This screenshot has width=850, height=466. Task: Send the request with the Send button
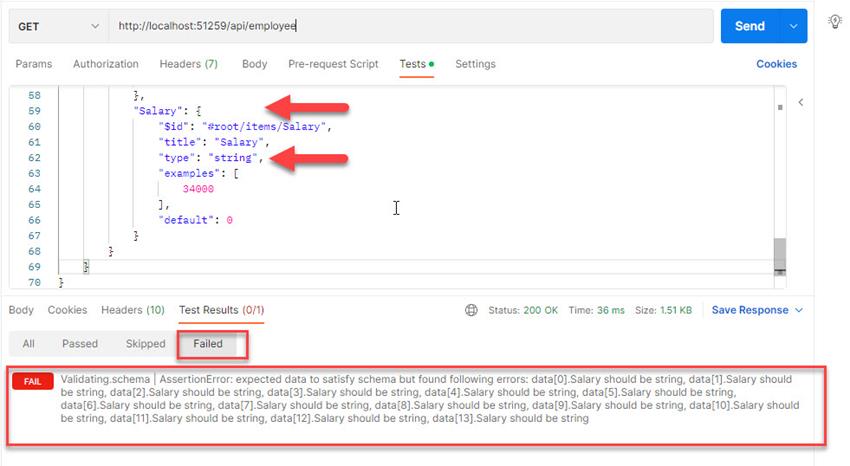[x=750, y=26]
